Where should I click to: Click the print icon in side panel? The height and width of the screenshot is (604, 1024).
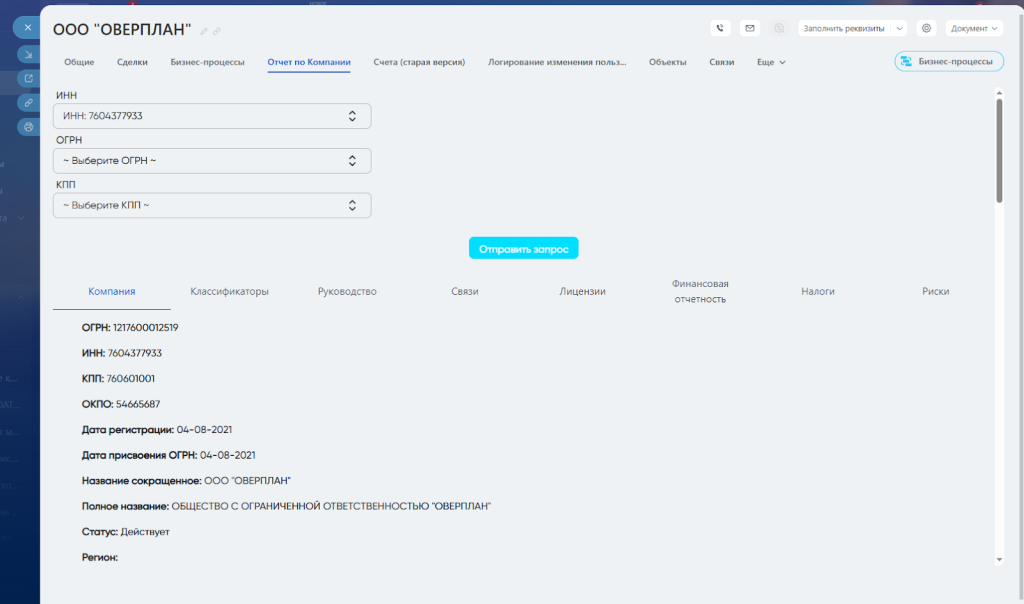tap(28, 127)
